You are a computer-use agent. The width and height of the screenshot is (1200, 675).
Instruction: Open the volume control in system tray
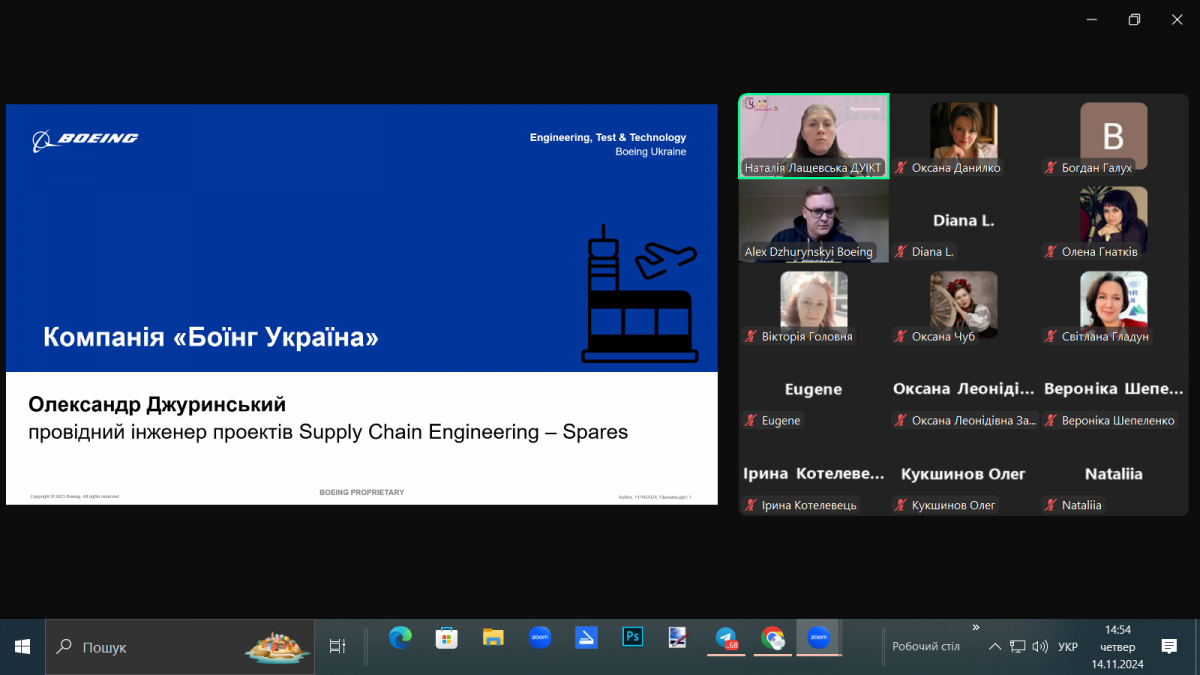click(1040, 647)
